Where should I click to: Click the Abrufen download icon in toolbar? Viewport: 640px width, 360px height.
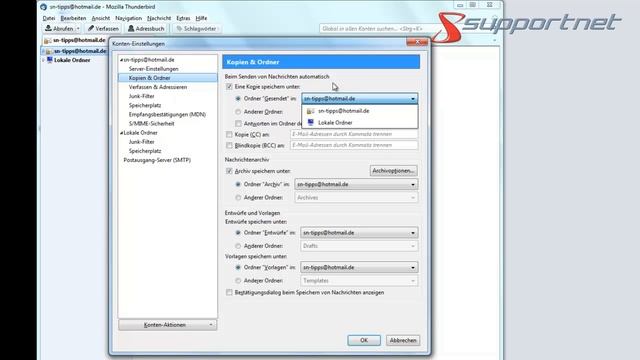(48, 28)
